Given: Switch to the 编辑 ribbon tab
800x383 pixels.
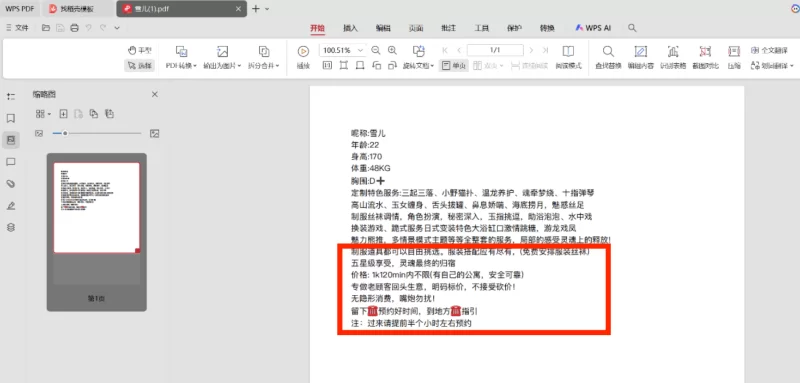Looking at the screenshot, I should (383, 29).
